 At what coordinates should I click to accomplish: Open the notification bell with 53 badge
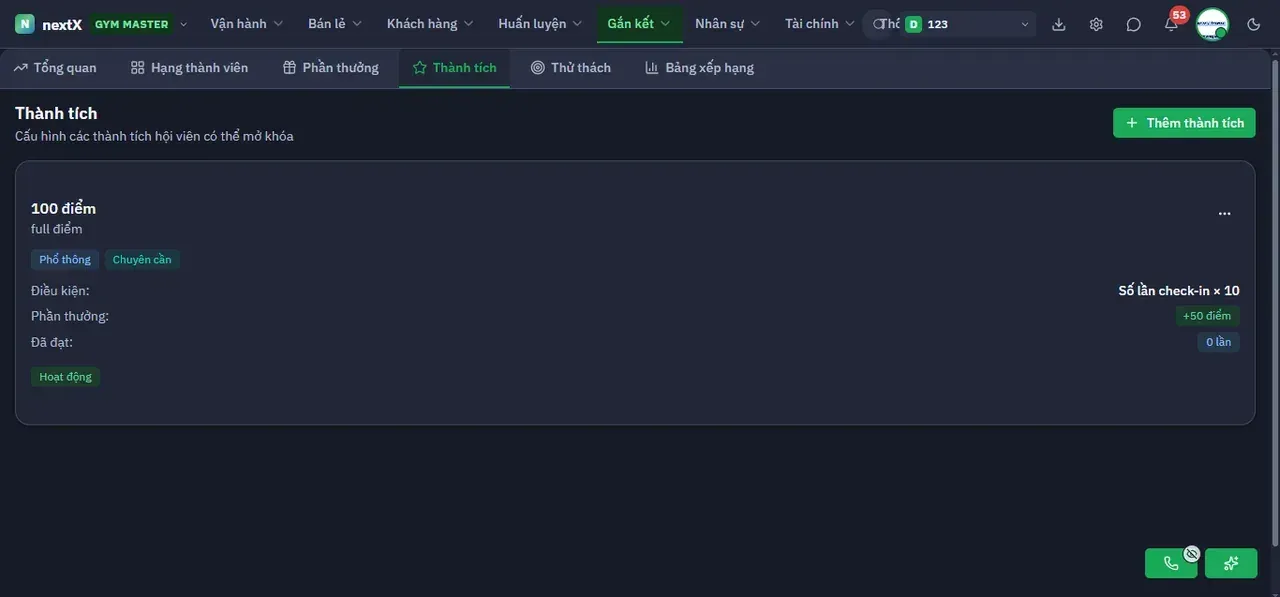(1171, 24)
